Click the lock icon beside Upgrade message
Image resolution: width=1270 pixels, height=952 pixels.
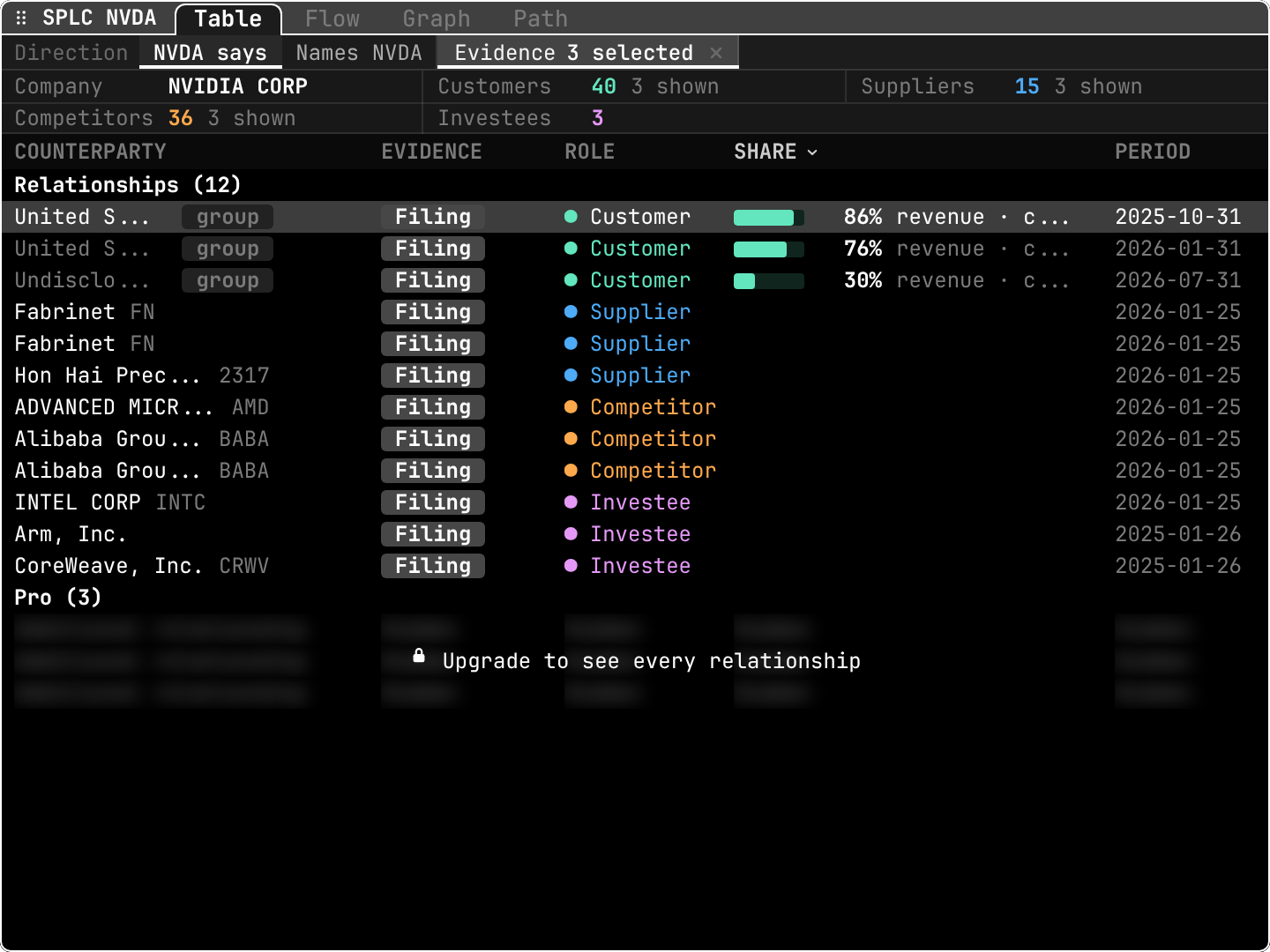click(x=419, y=656)
